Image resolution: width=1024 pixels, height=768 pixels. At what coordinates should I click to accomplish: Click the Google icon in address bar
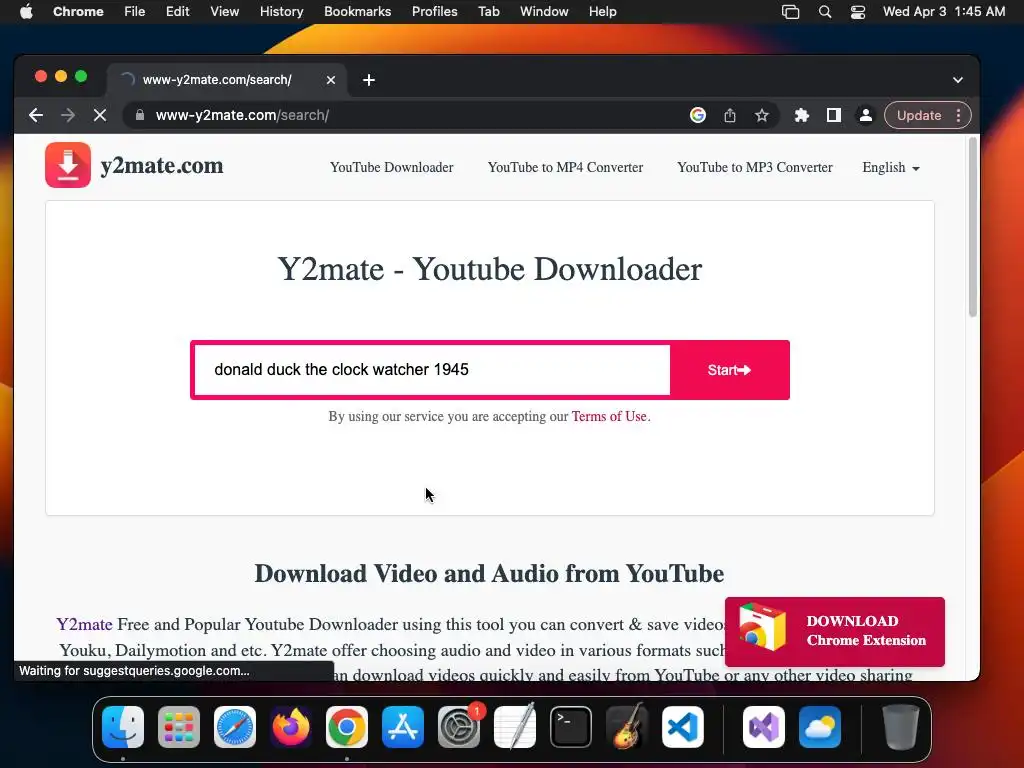697,116
